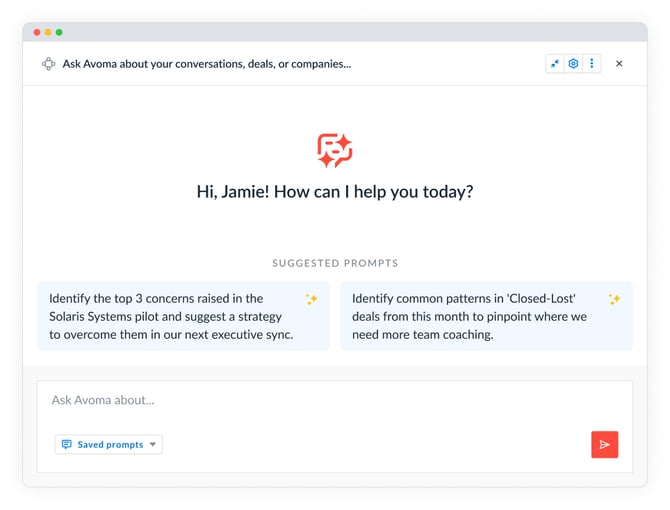
Task: Open the three-dot more options menu
Action: [592, 64]
